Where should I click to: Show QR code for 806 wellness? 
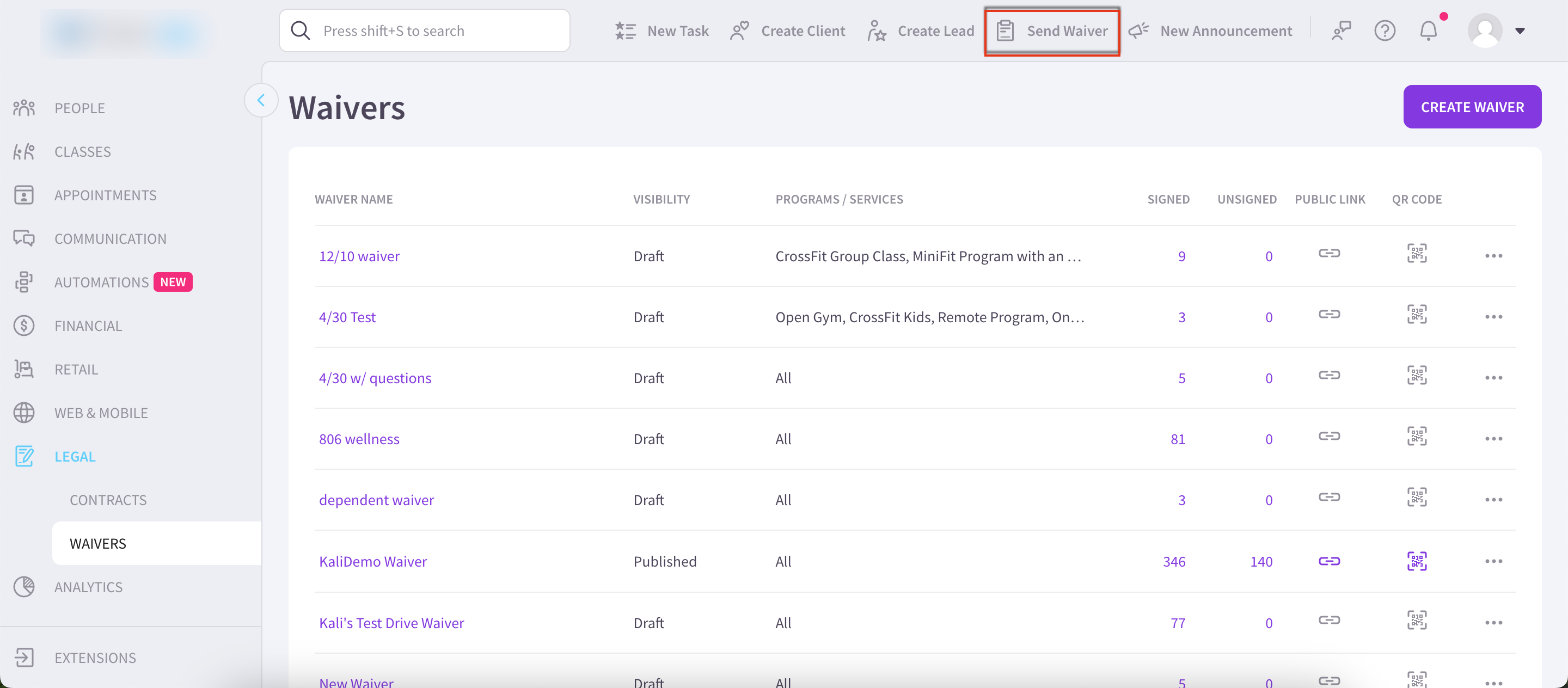[x=1417, y=436]
